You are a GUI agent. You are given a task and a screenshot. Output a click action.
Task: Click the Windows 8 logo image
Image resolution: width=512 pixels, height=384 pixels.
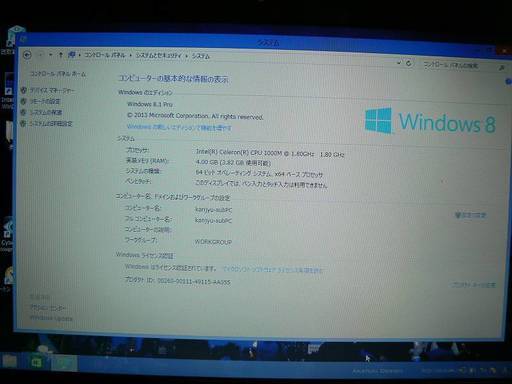pyautogui.click(x=430, y=121)
